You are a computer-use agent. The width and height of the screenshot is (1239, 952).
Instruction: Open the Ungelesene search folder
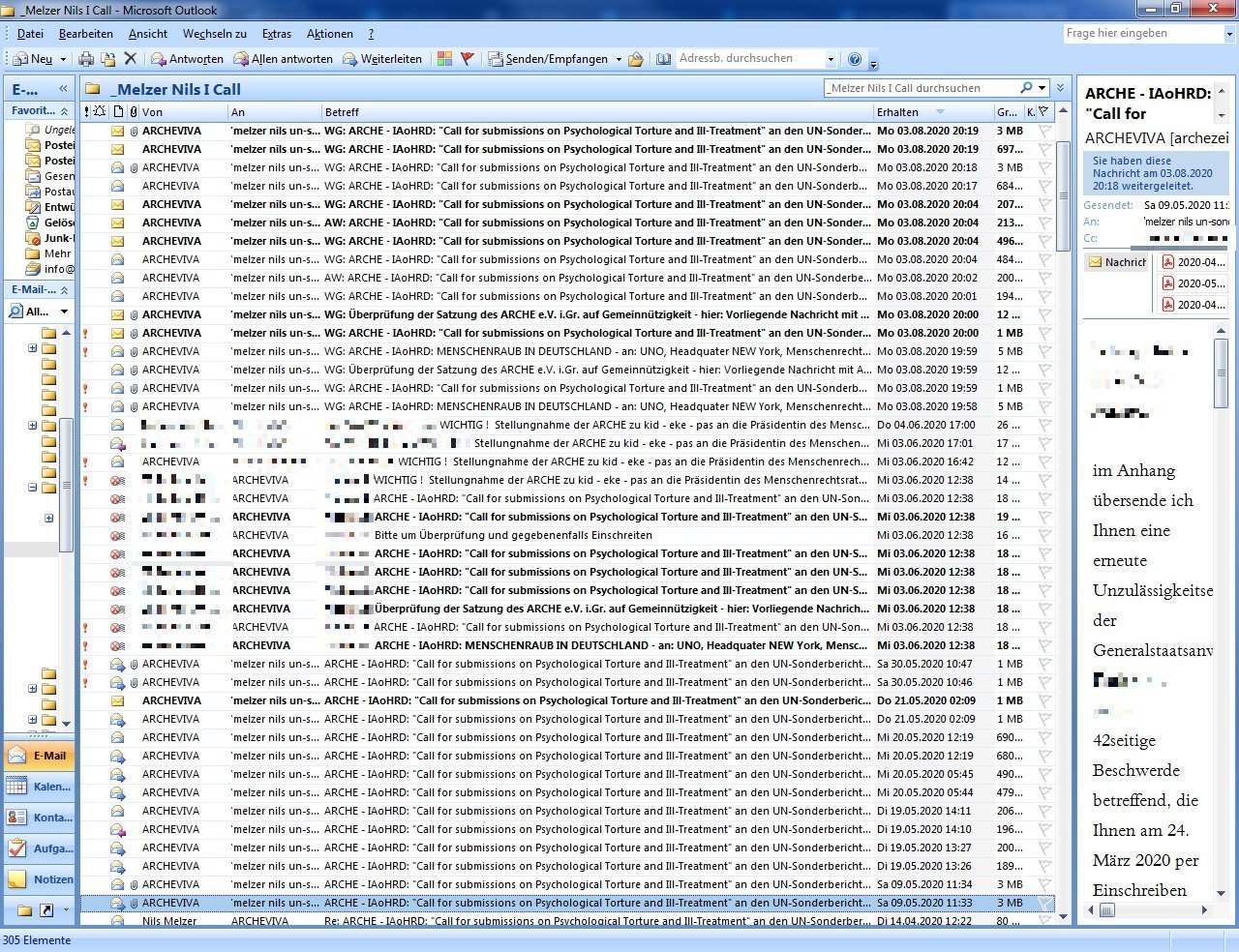49,130
